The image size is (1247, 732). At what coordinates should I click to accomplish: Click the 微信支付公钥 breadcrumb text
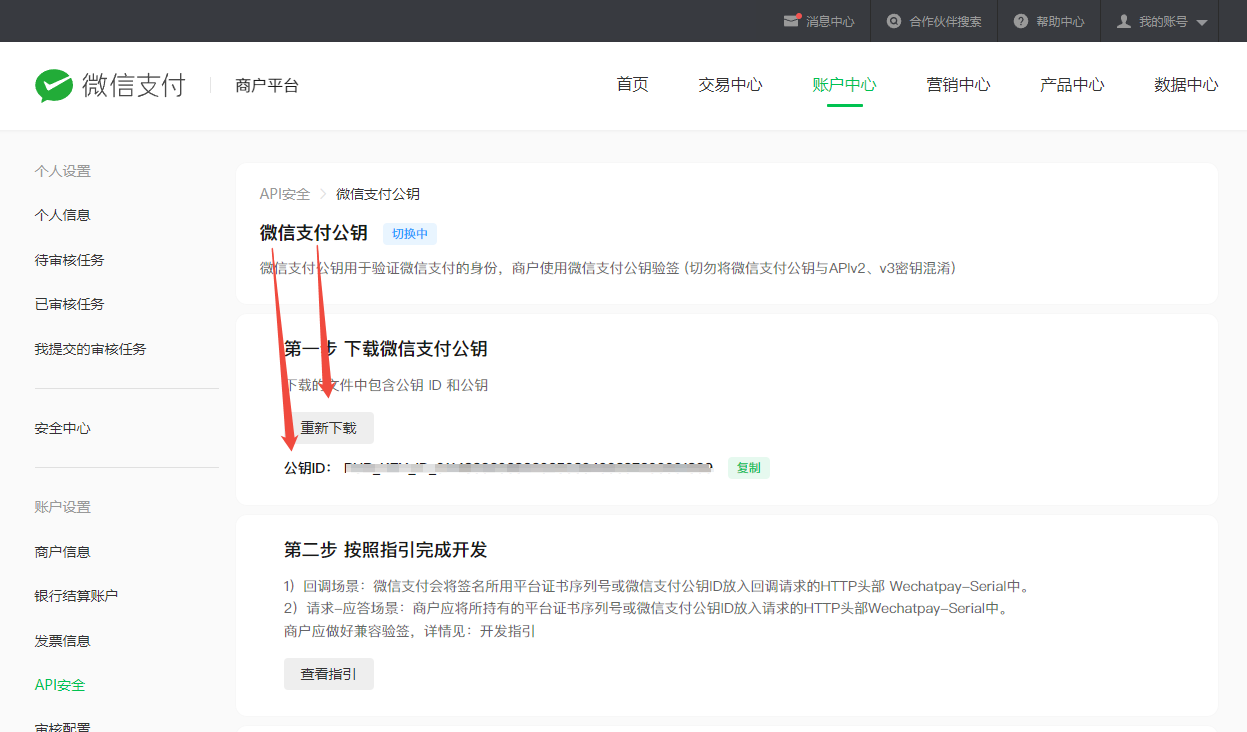(378, 194)
